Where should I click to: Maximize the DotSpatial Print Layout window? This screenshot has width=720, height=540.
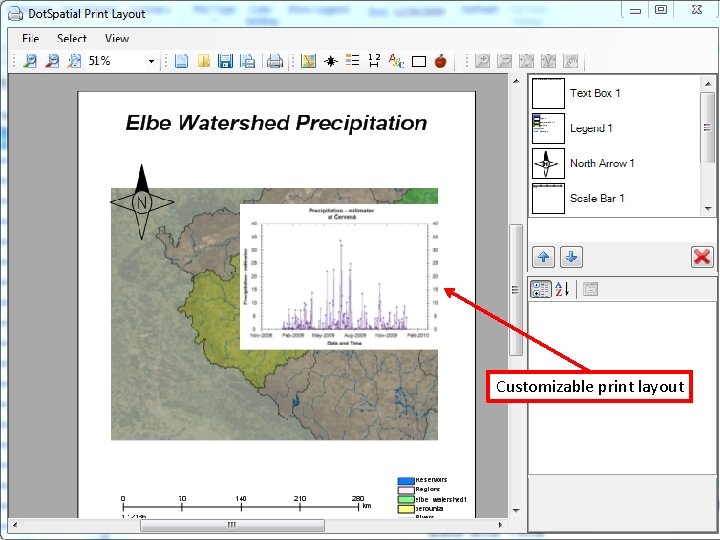click(661, 10)
